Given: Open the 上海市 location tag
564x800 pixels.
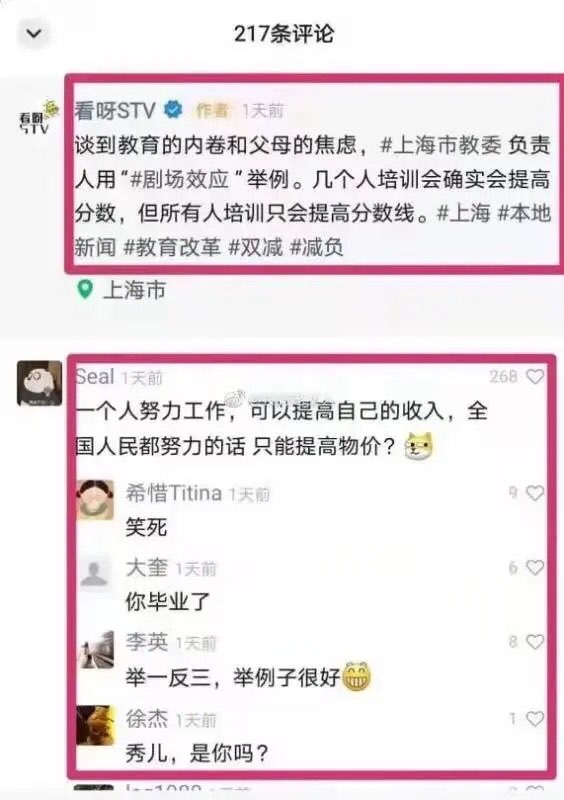Looking at the screenshot, I should pos(134,290).
